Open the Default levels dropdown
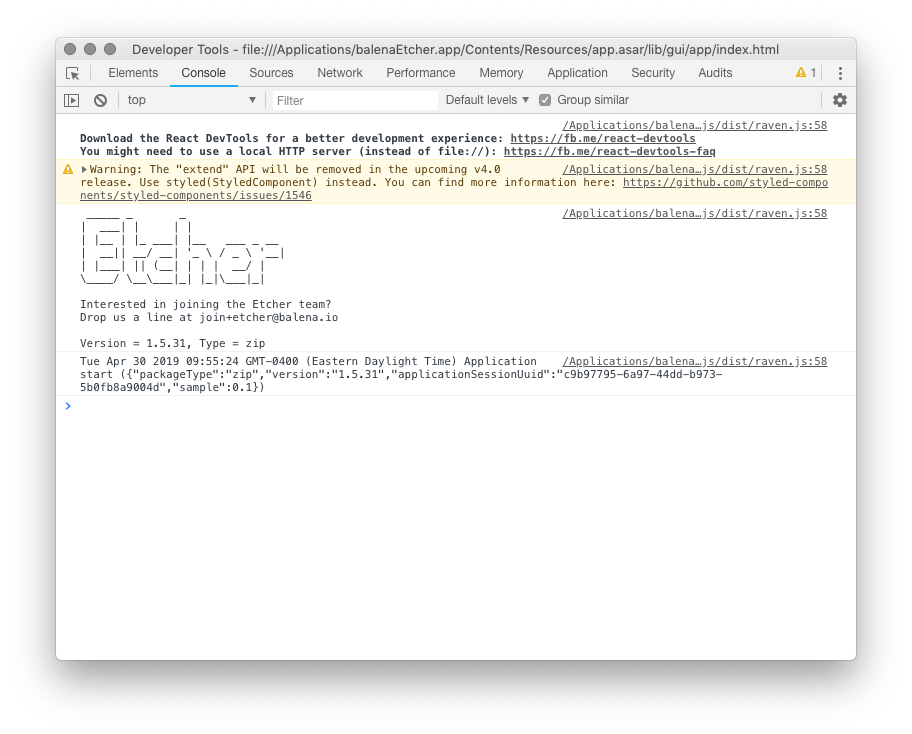 [x=487, y=100]
